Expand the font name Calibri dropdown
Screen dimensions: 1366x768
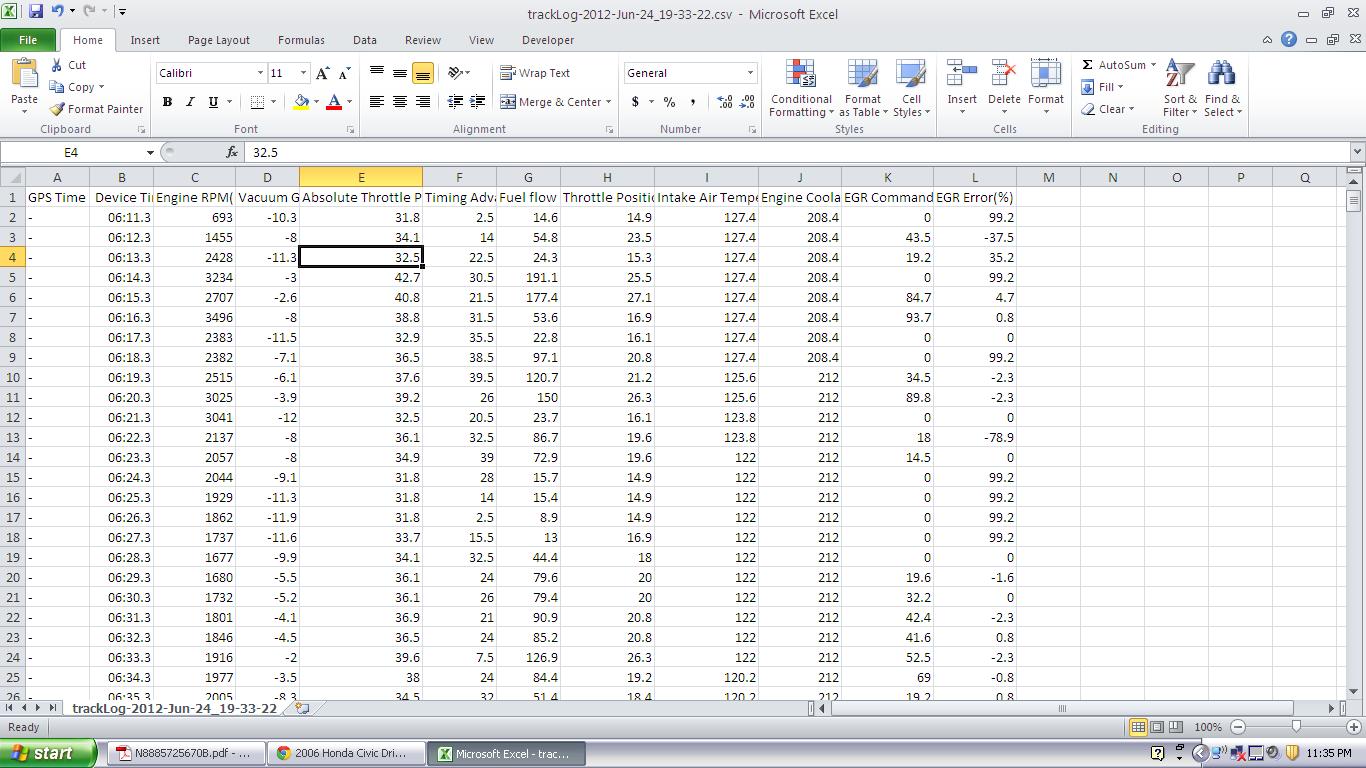click(x=260, y=73)
